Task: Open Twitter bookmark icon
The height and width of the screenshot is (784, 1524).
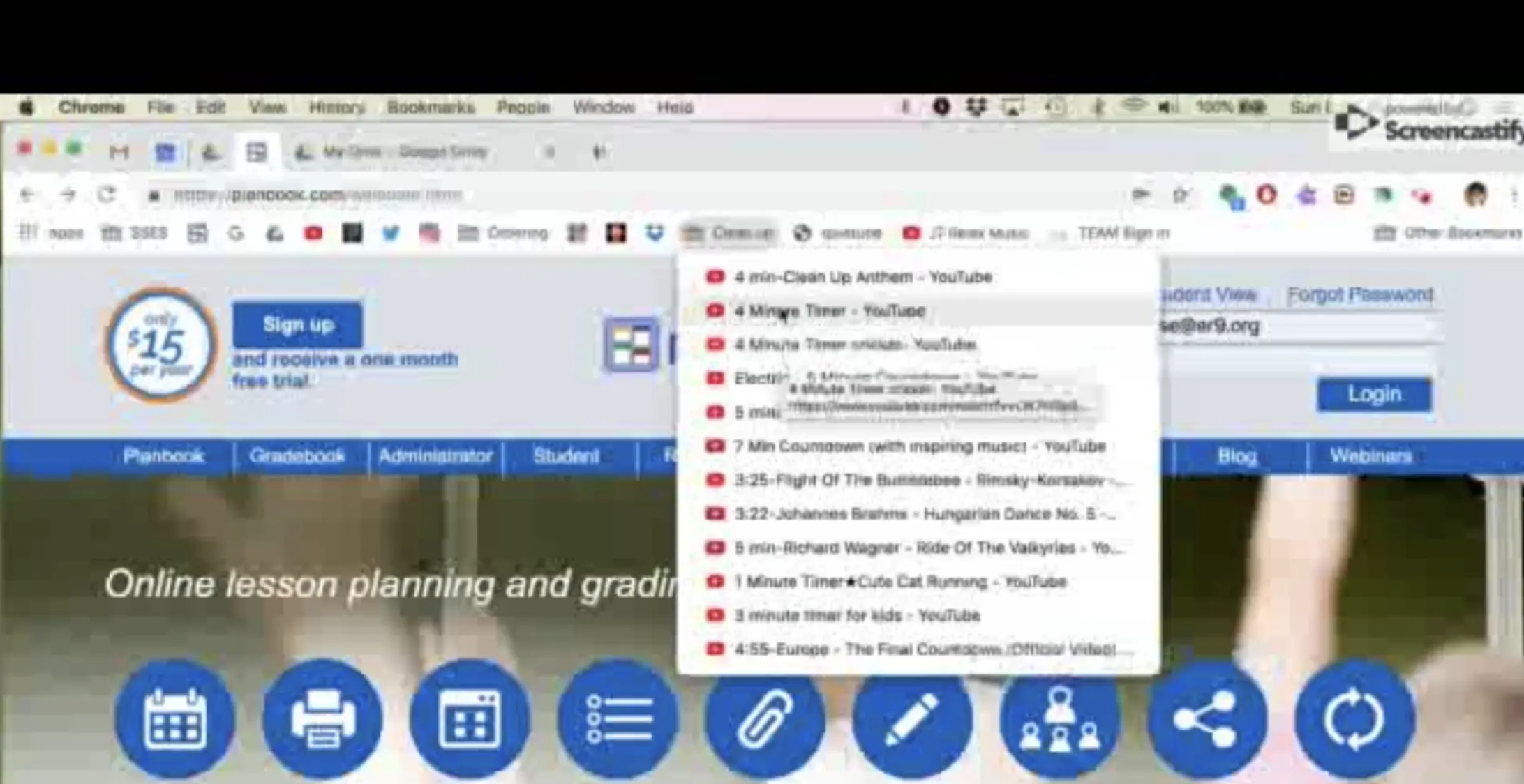Action: [391, 233]
